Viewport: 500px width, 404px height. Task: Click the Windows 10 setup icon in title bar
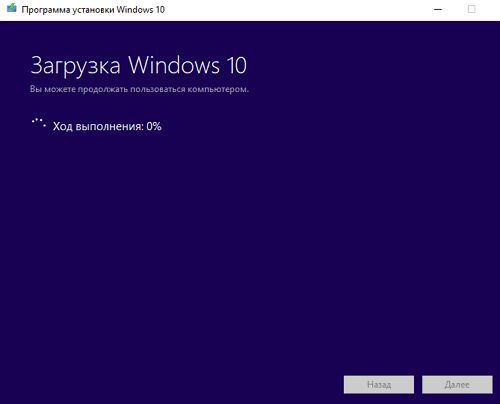[11, 8]
